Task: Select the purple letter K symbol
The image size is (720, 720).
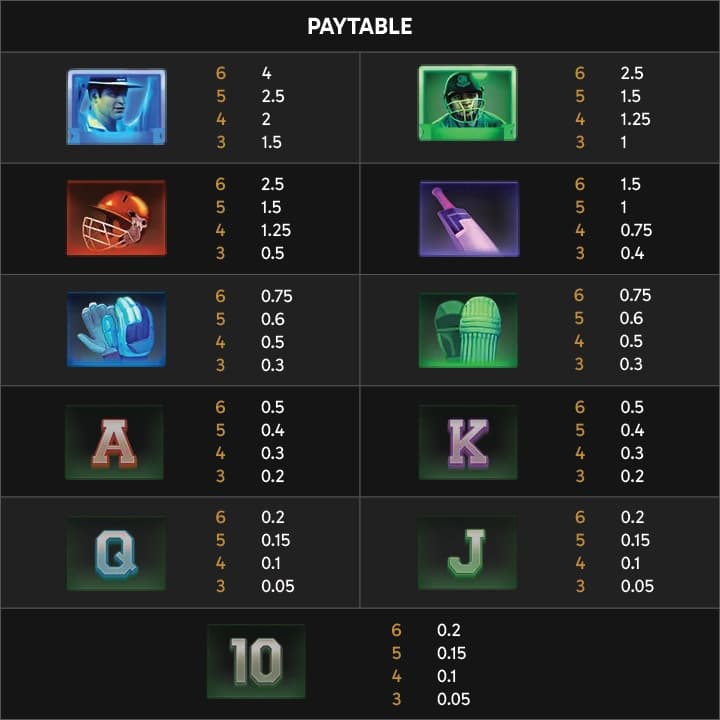Action: [x=468, y=442]
